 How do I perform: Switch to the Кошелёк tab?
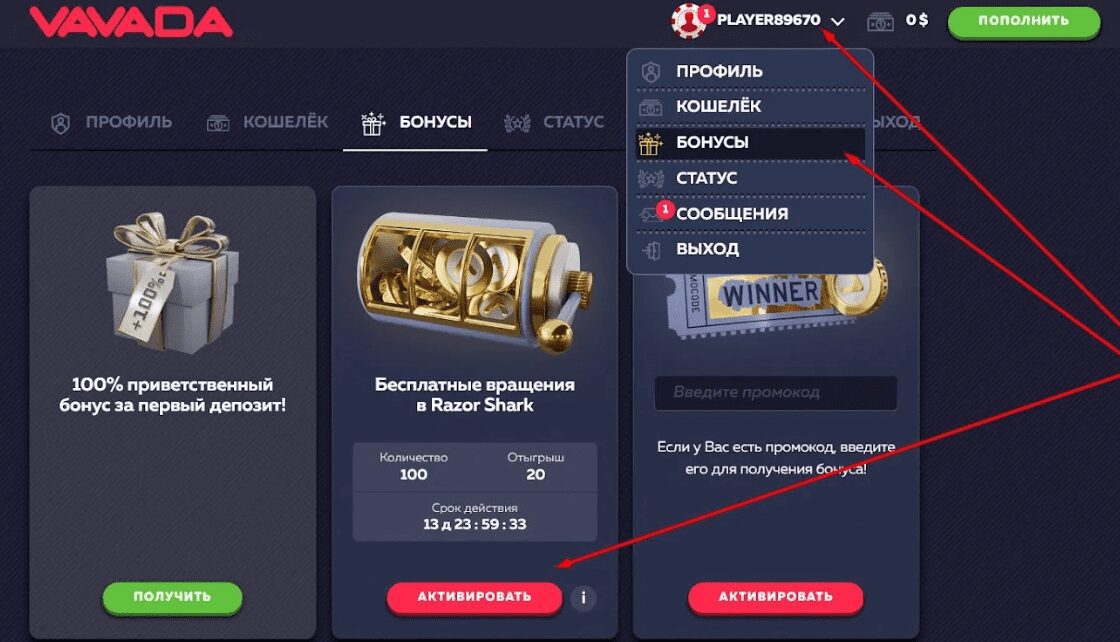(x=267, y=123)
